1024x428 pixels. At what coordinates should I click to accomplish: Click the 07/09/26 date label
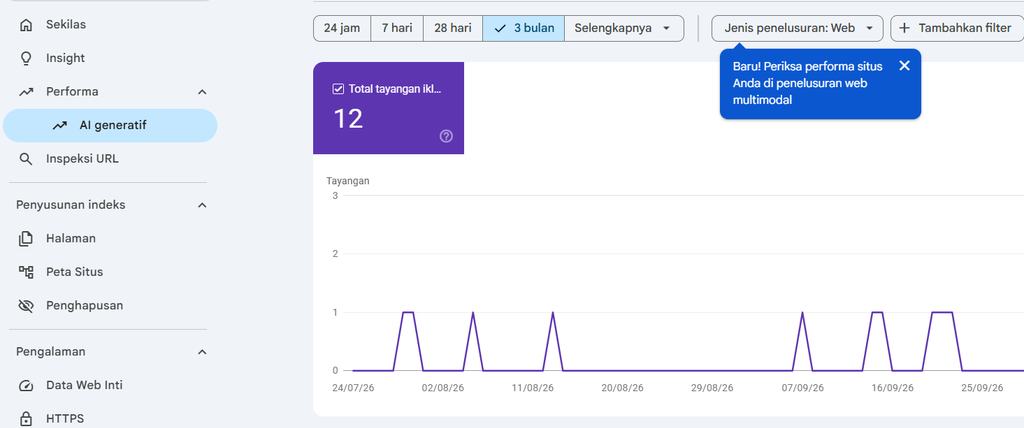click(x=803, y=387)
